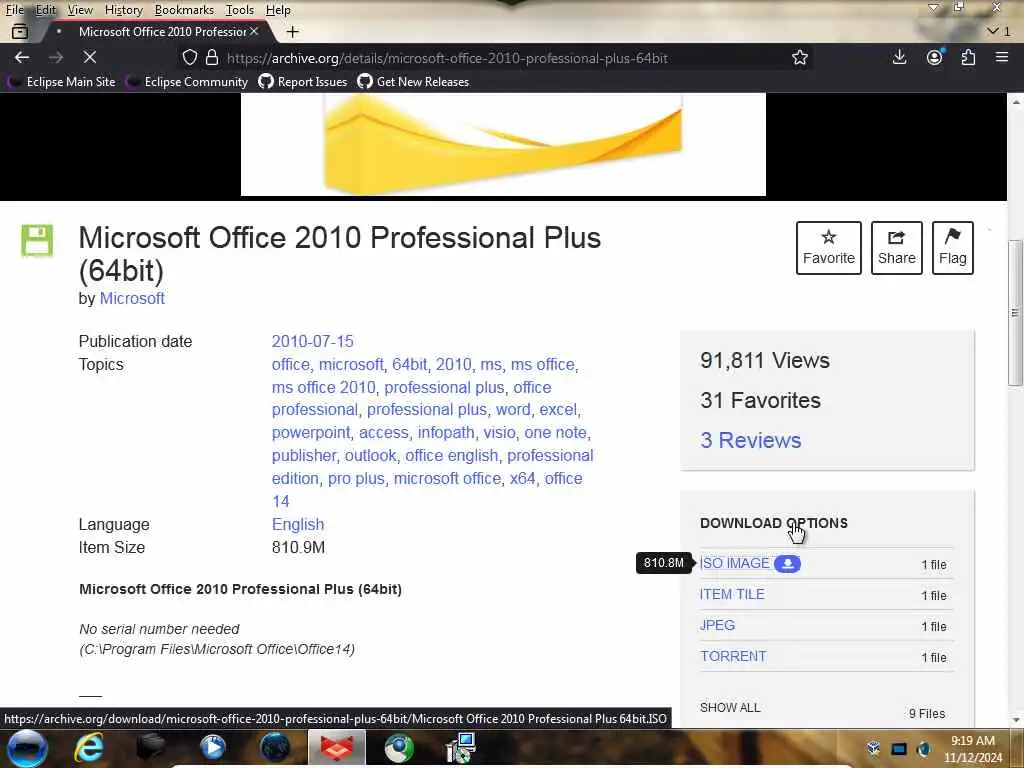This screenshot has height=768, width=1024.
Task: Bookmark this page with the star
Action: point(799,57)
